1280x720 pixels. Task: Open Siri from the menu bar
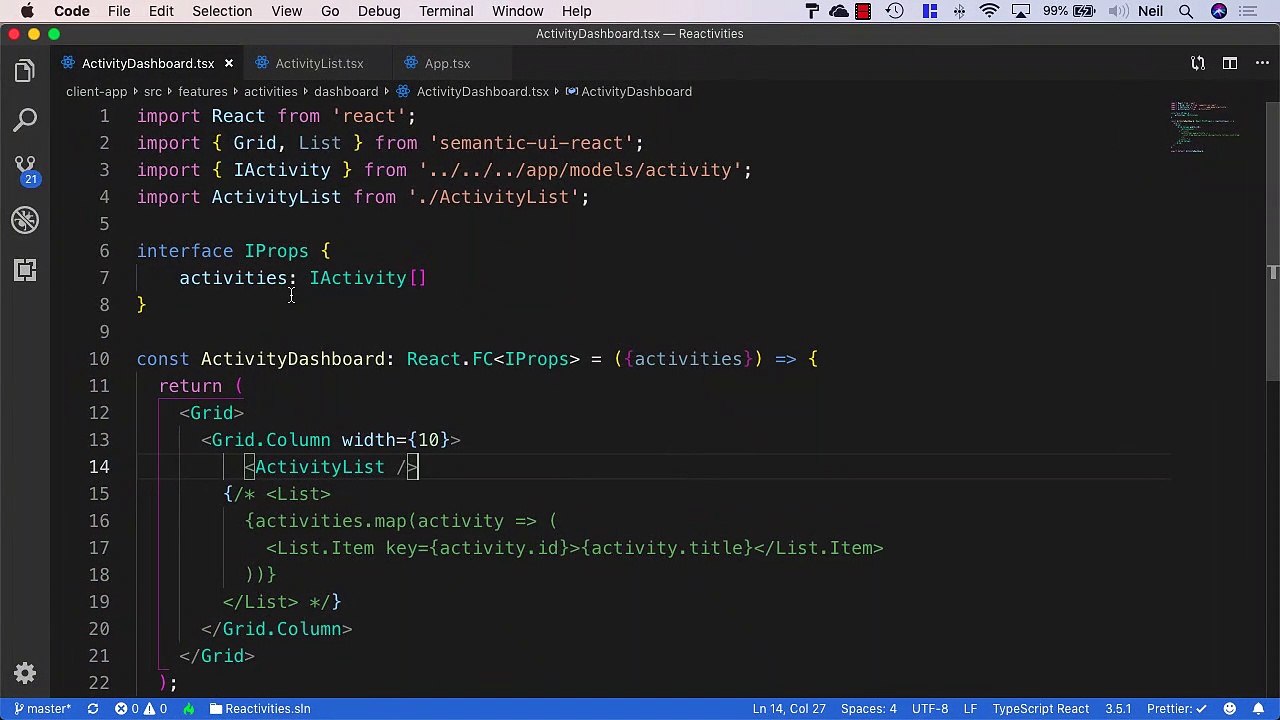pos(1219,11)
